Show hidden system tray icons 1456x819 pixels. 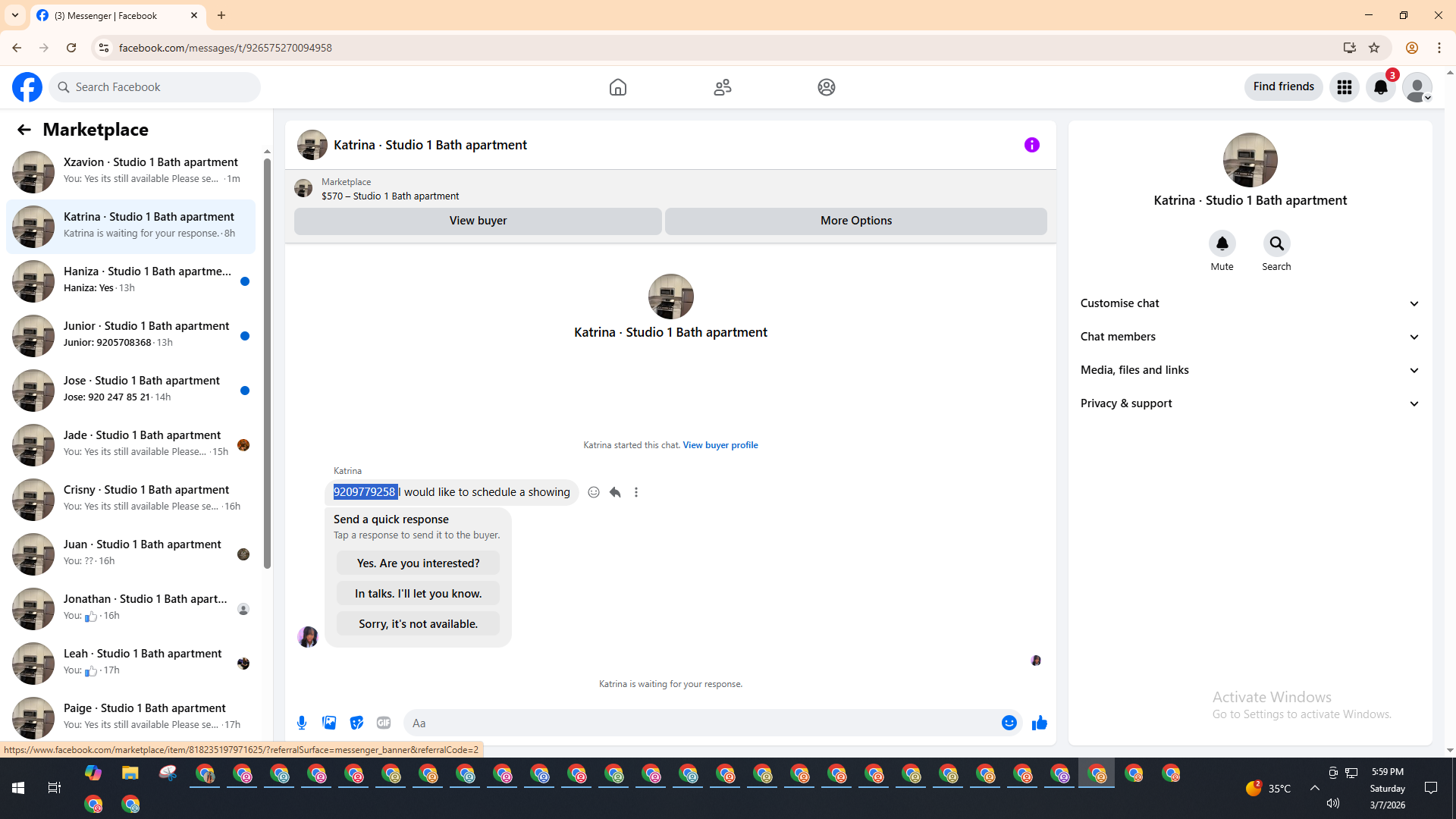click(x=1315, y=788)
